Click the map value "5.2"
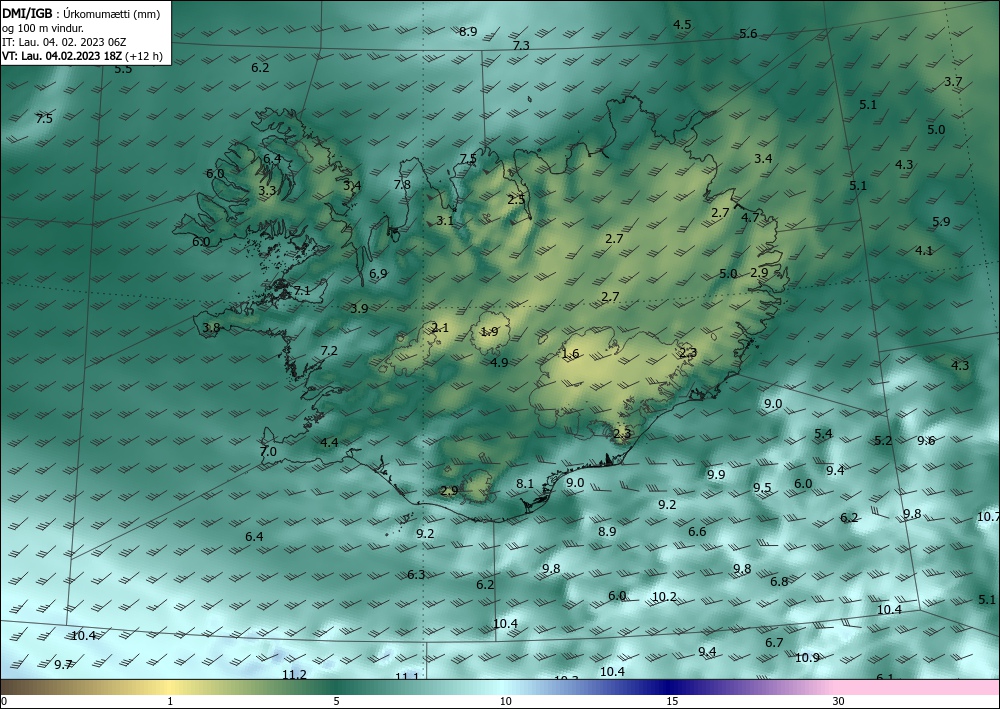The height and width of the screenshot is (709, 1000). click(883, 440)
